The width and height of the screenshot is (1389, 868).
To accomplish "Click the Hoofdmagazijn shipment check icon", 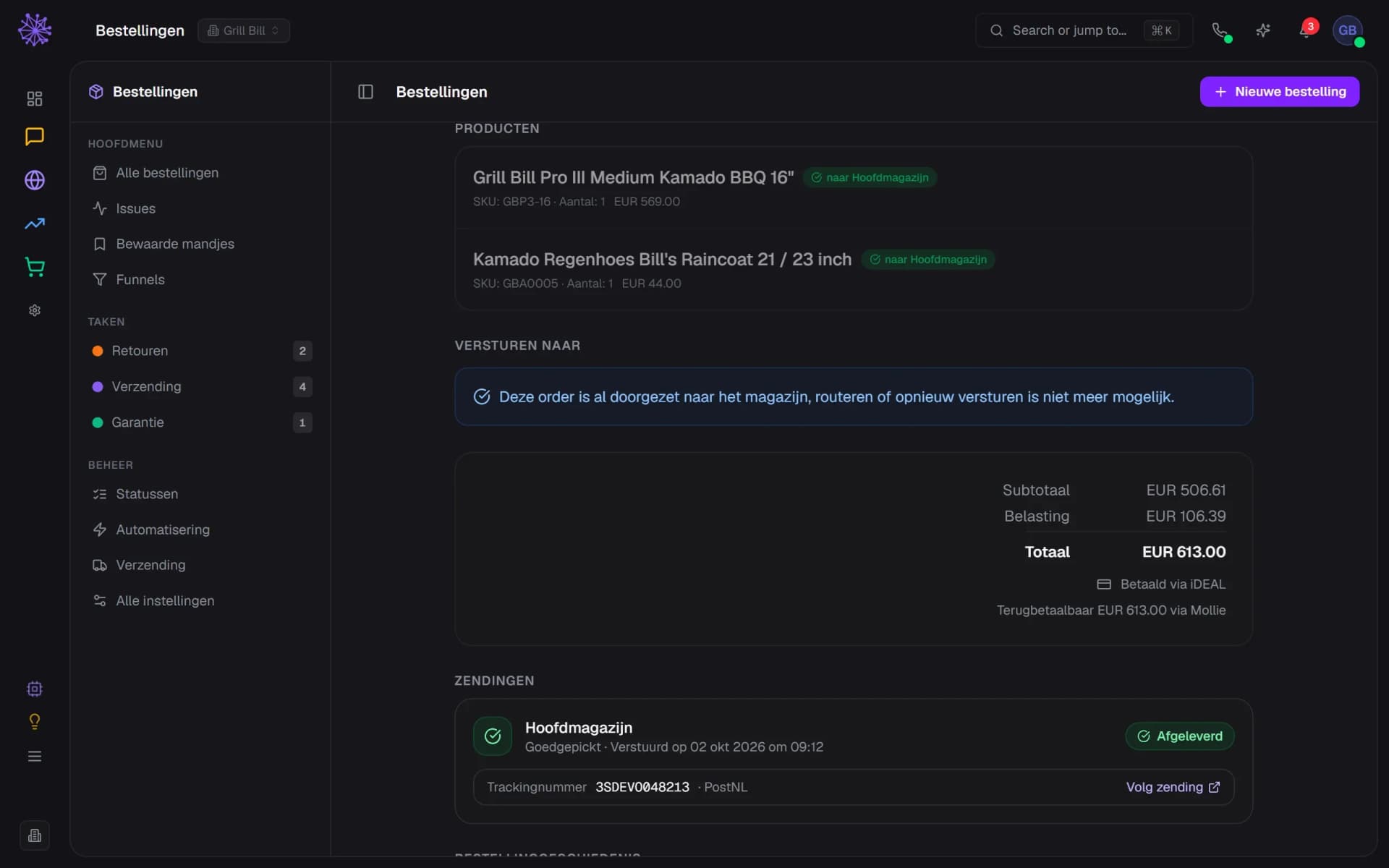I will pos(493,736).
